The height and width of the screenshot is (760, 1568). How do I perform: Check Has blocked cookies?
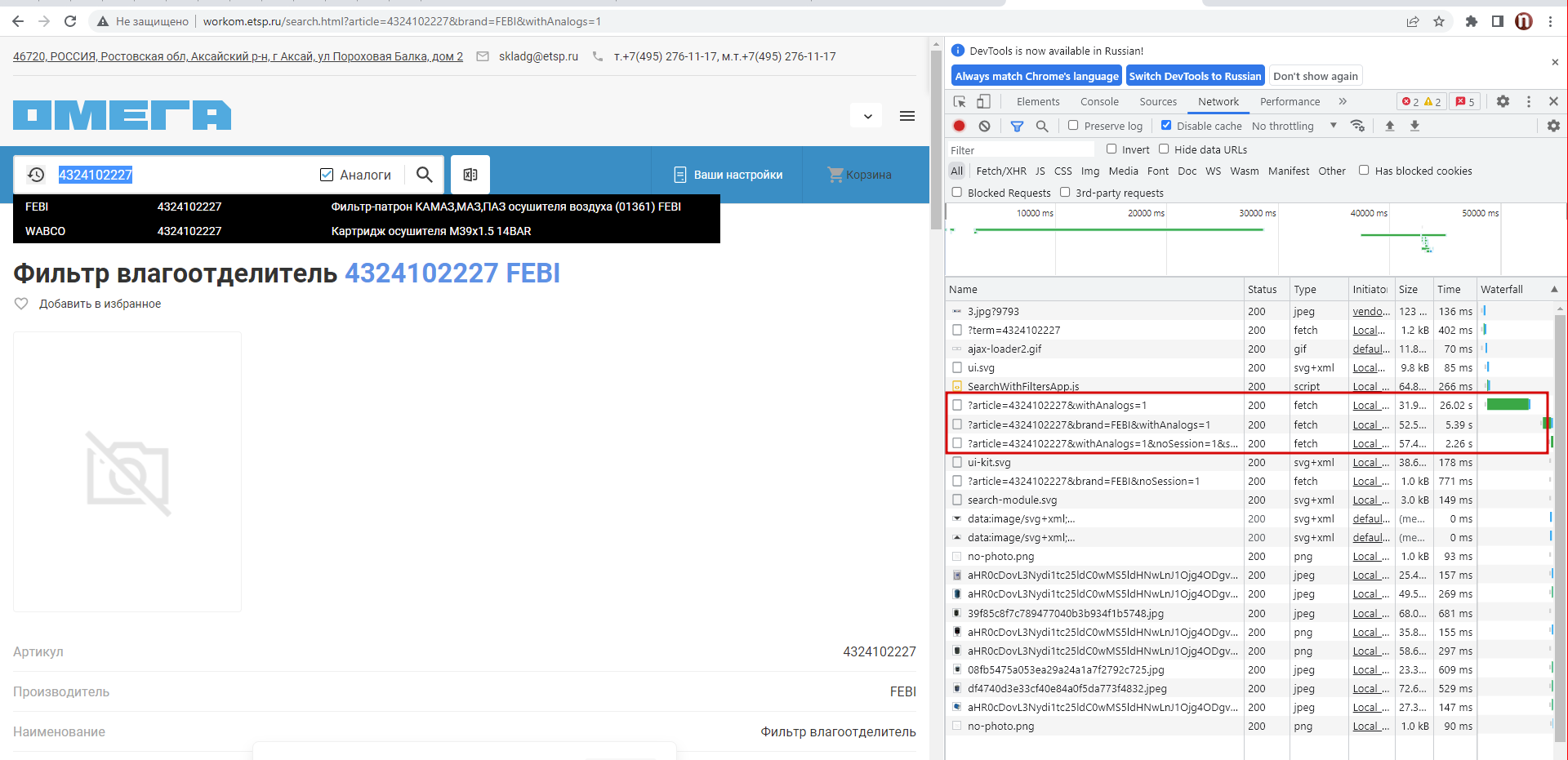point(1364,170)
